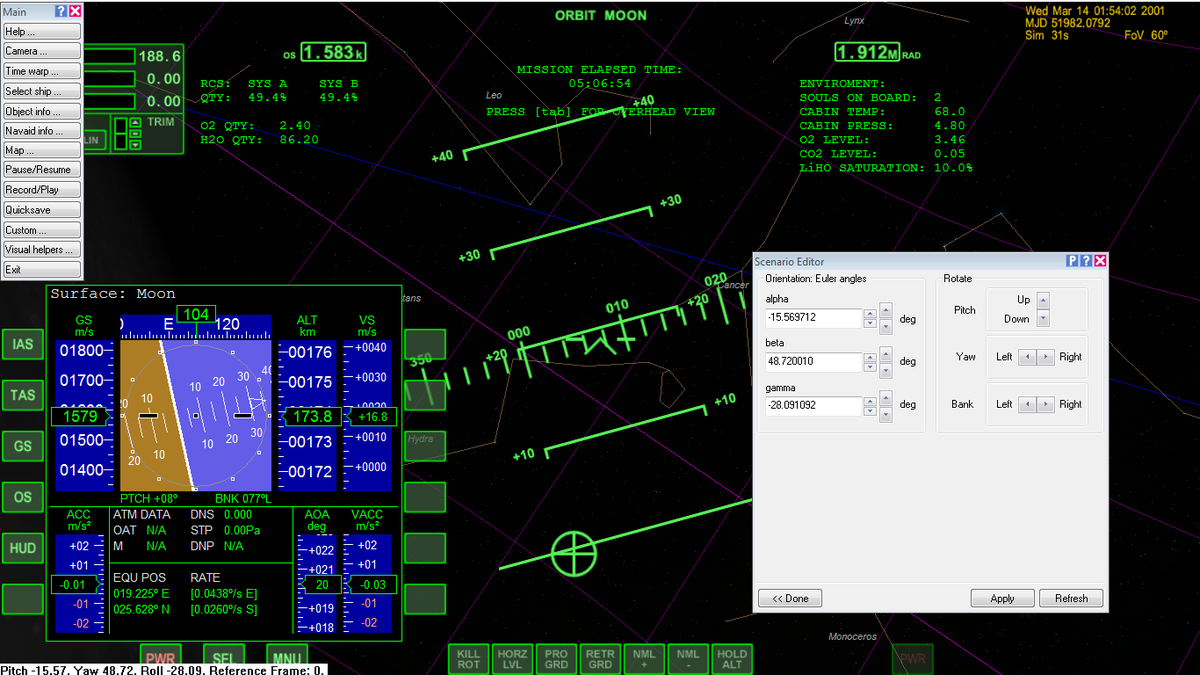
Task: Open the Custom functions menu
Action: (41, 230)
